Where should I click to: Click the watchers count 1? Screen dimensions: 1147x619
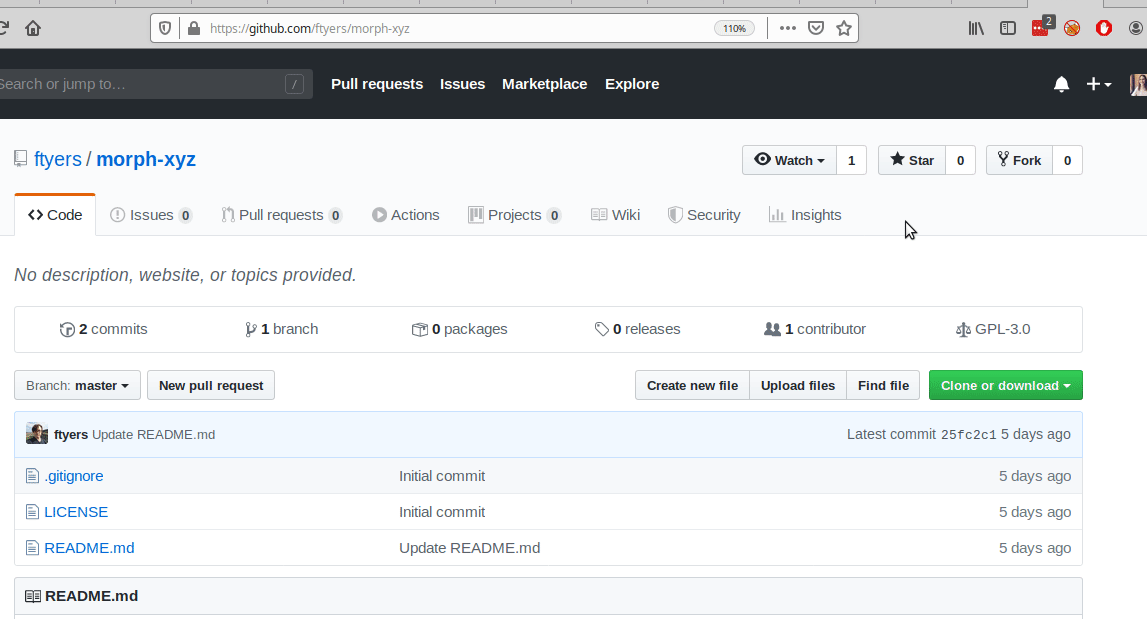(x=851, y=160)
